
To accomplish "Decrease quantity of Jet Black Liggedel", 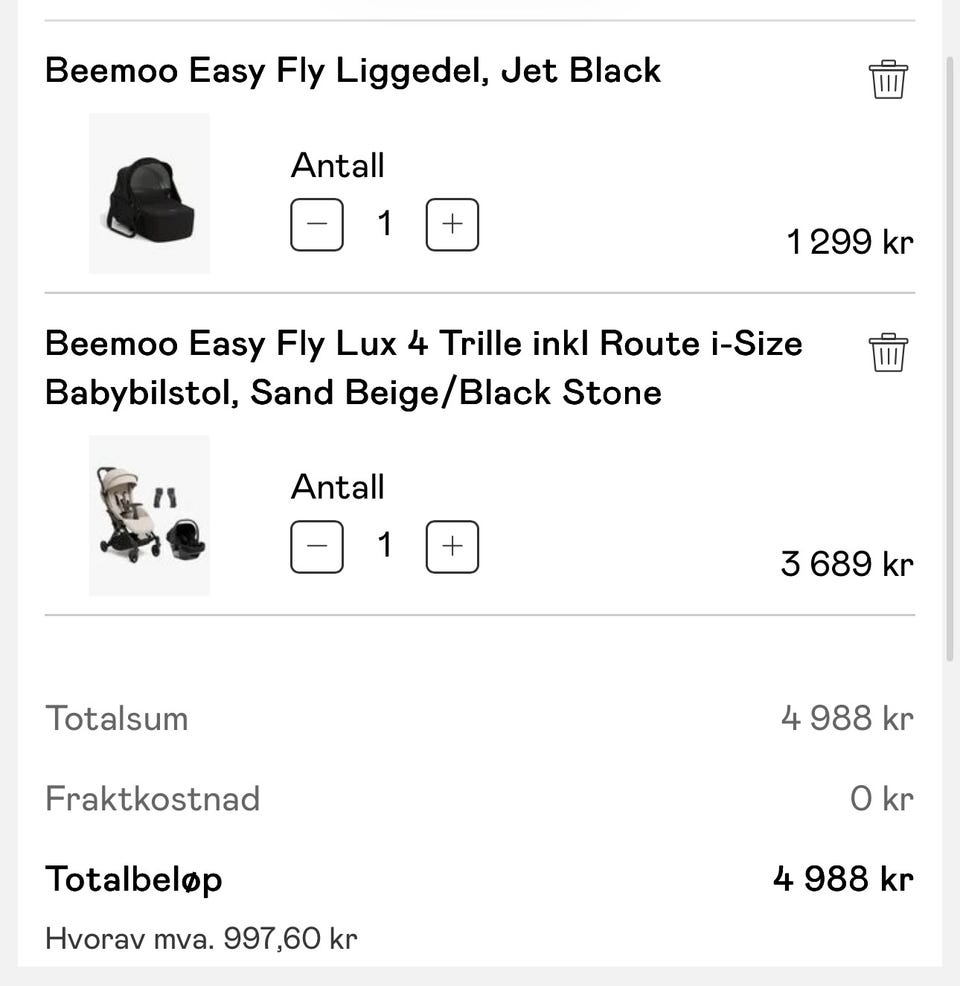I will [x=317, y=225].
